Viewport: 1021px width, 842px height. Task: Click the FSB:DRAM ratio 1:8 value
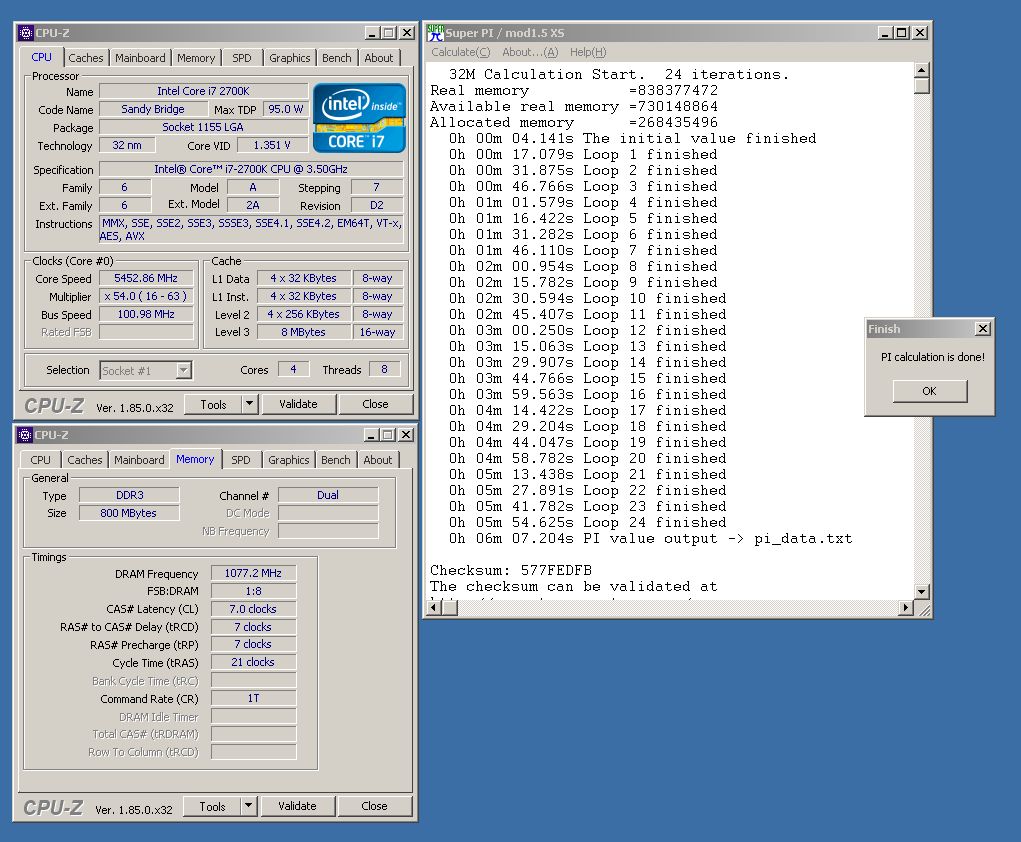coord(253,591)
